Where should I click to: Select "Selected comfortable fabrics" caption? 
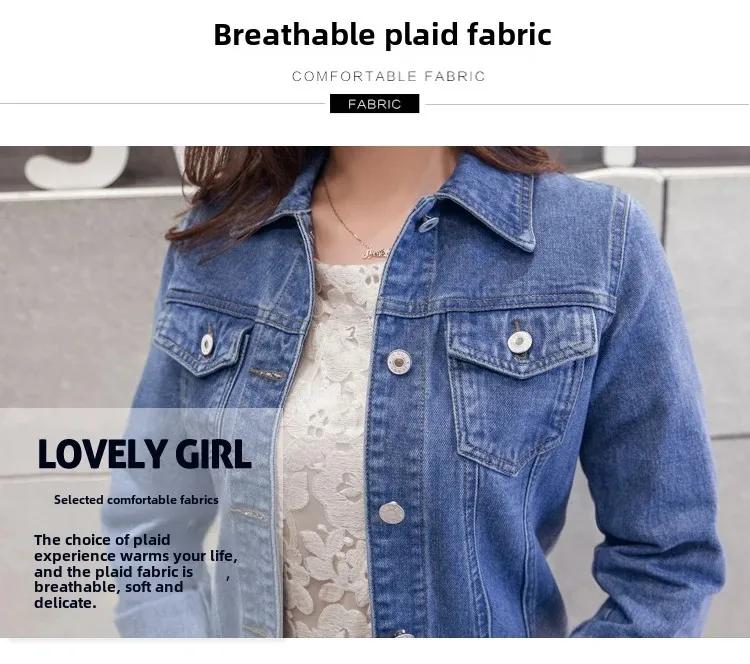[x=136, y=500]
